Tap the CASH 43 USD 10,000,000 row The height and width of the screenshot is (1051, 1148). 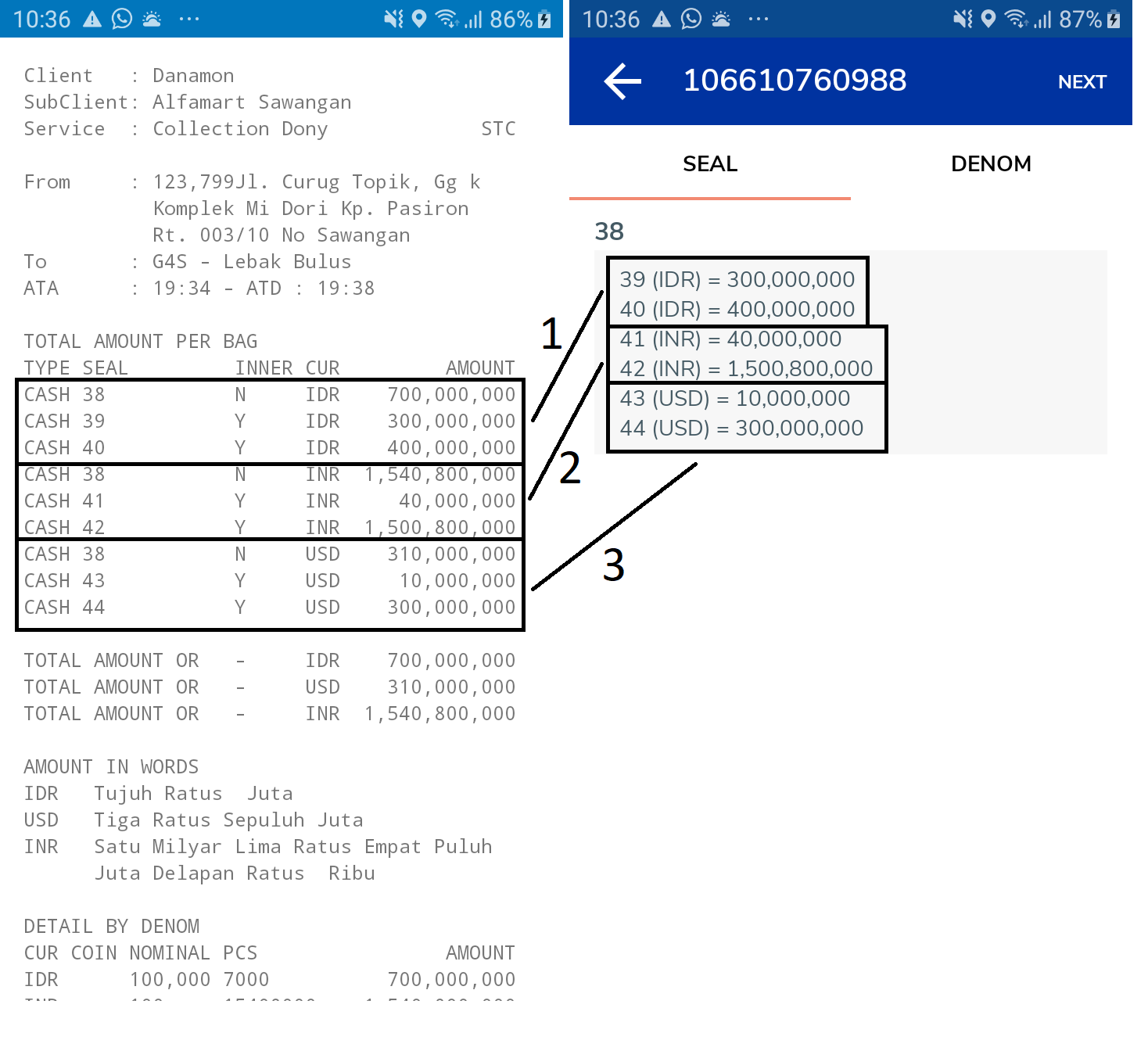point(270,581)
